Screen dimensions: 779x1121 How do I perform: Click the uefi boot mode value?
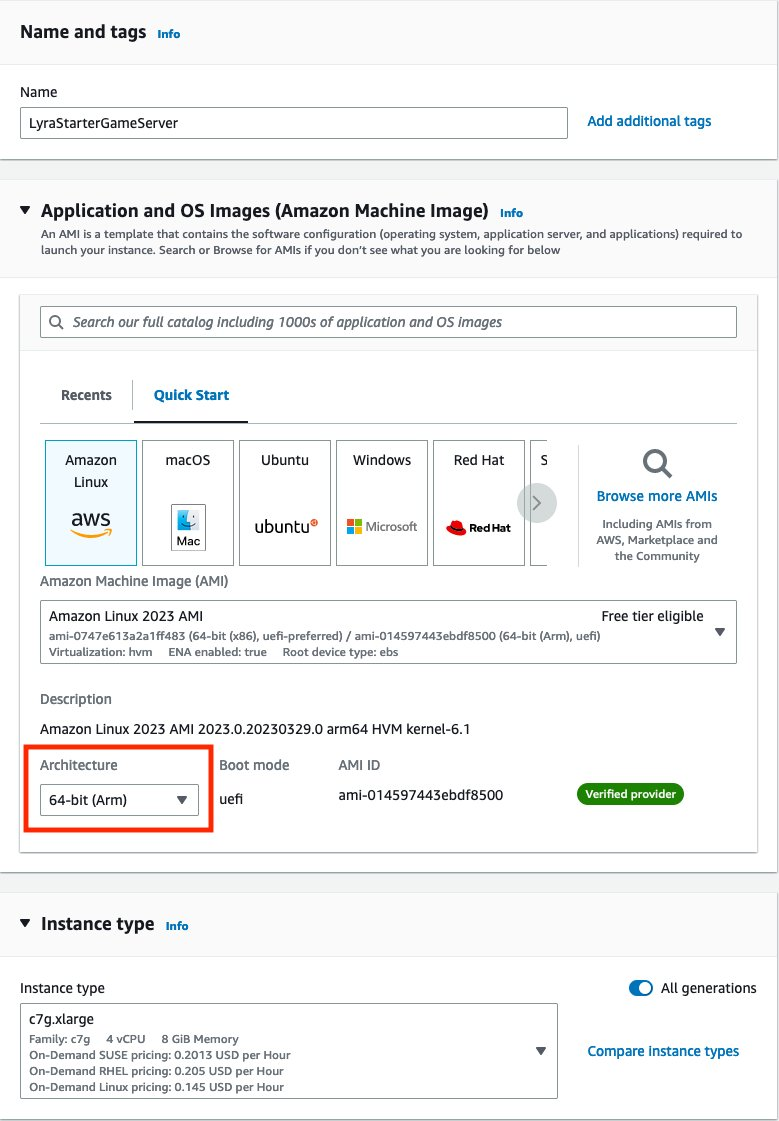click(x=231, y=799)
